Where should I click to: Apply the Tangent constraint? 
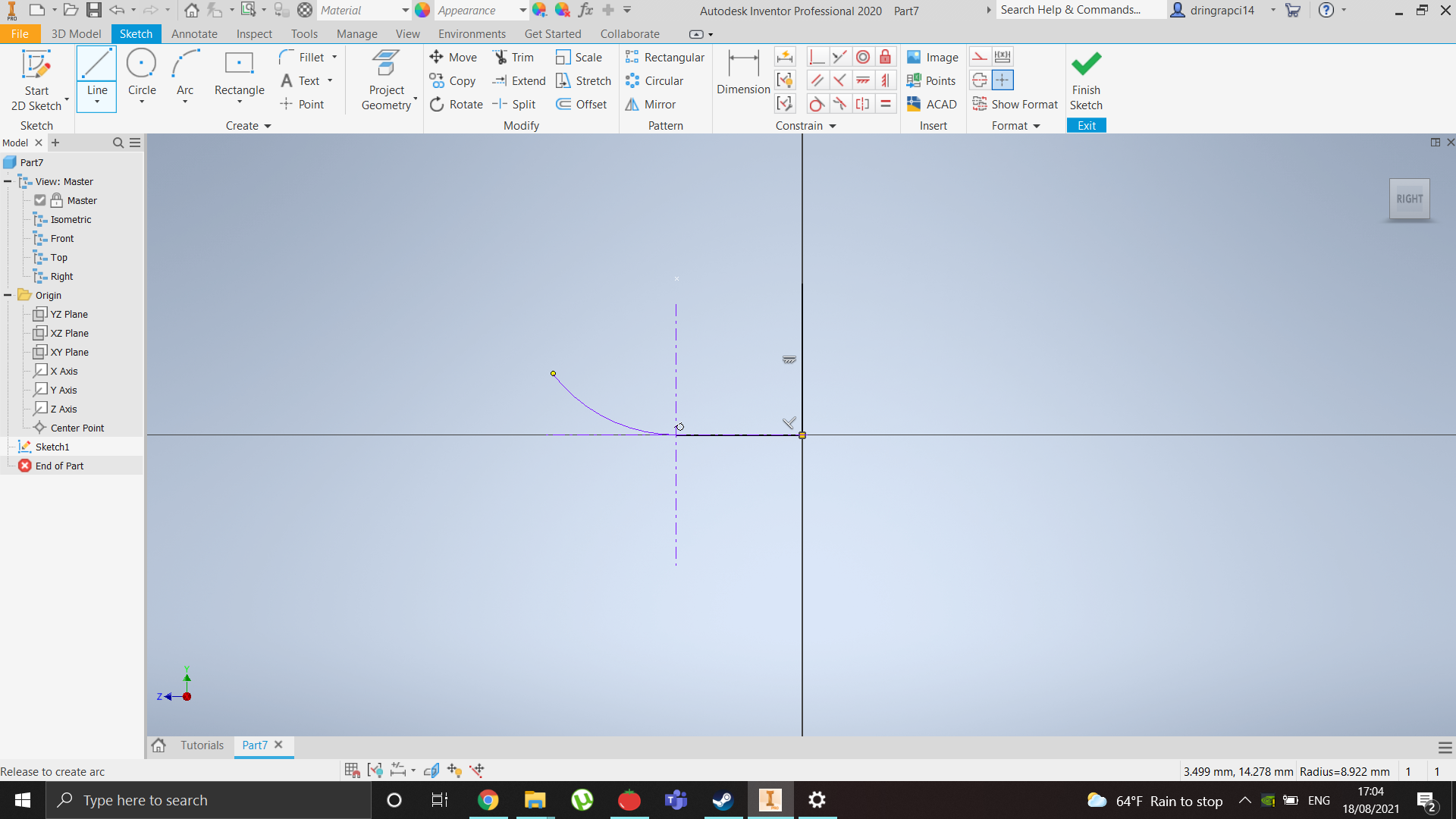coord(816,104)
